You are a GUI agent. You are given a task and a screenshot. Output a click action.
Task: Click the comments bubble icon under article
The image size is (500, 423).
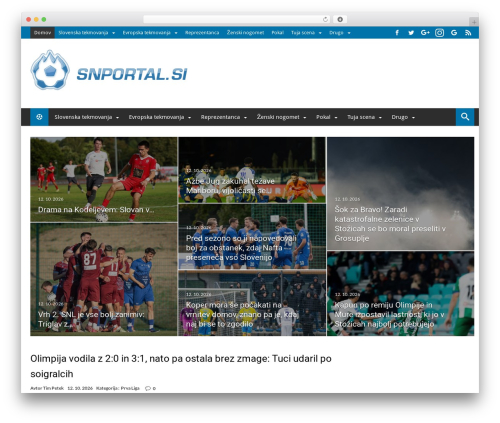[x=148, y=388]
